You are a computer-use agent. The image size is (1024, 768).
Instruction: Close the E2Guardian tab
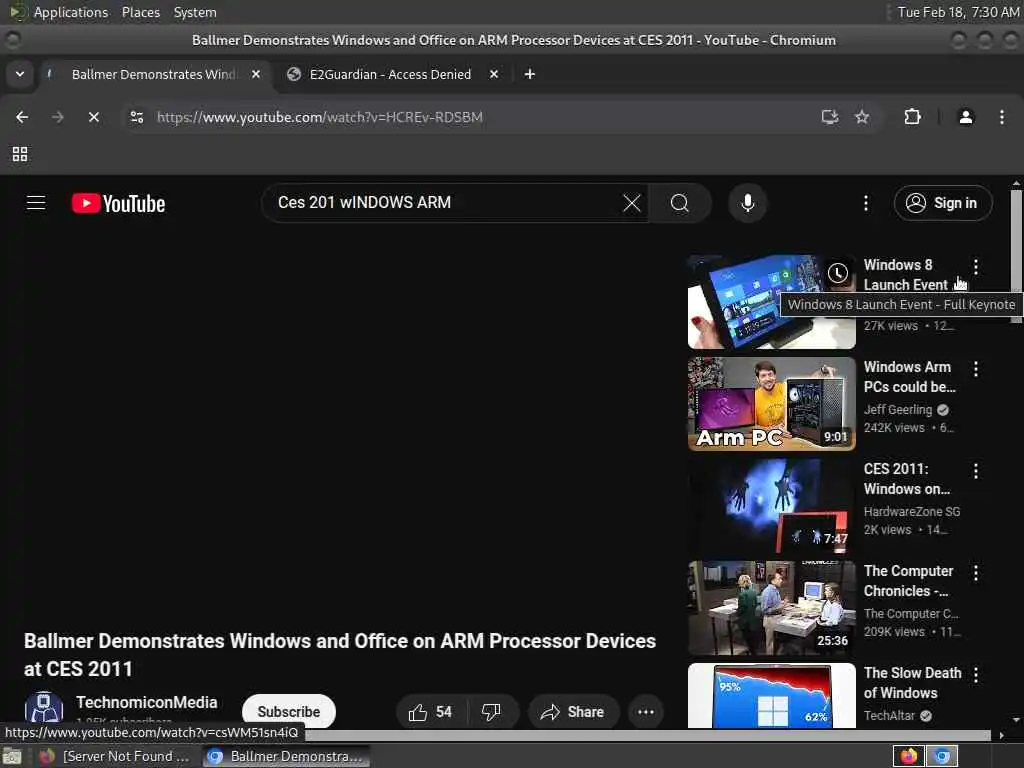pos(494,74)
